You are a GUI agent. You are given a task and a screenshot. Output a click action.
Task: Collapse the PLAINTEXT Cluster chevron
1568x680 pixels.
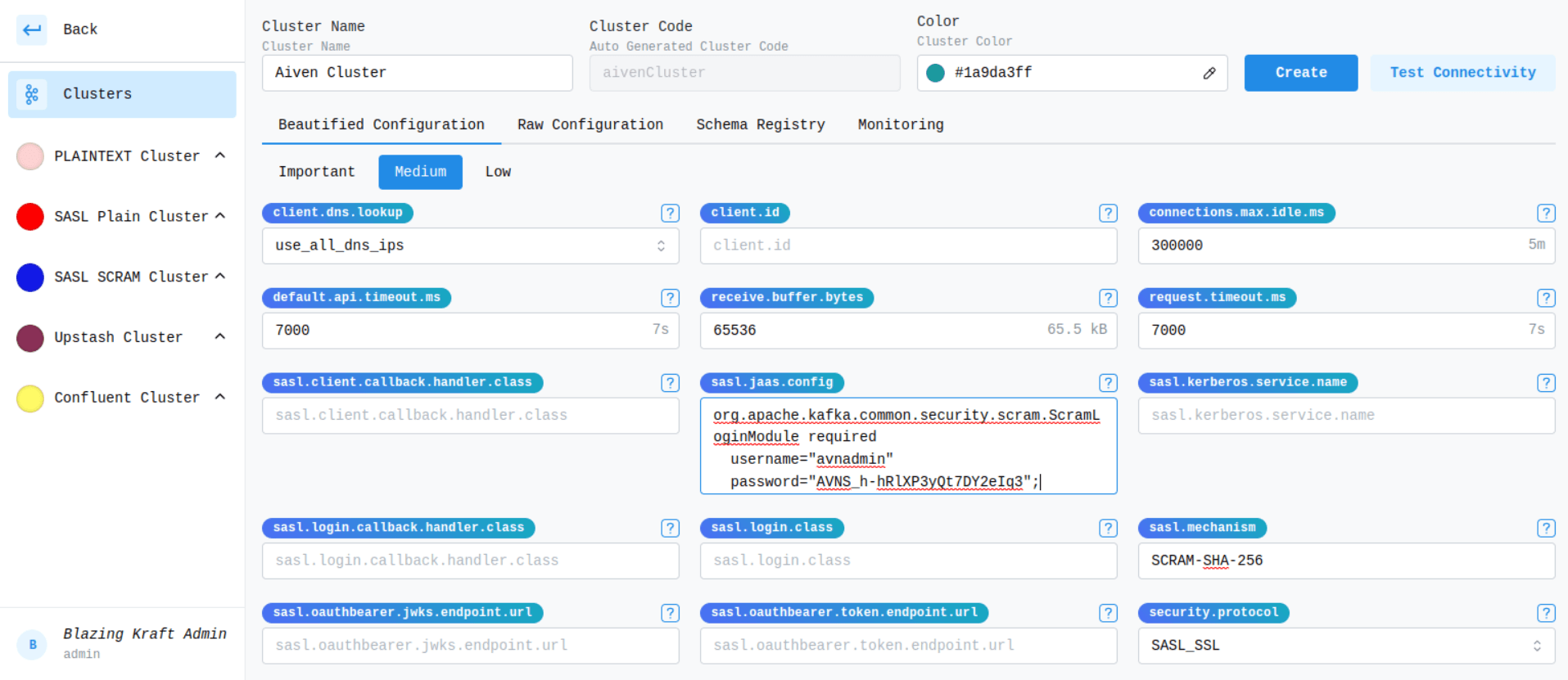pyautogui.click(x=219, y=155)
